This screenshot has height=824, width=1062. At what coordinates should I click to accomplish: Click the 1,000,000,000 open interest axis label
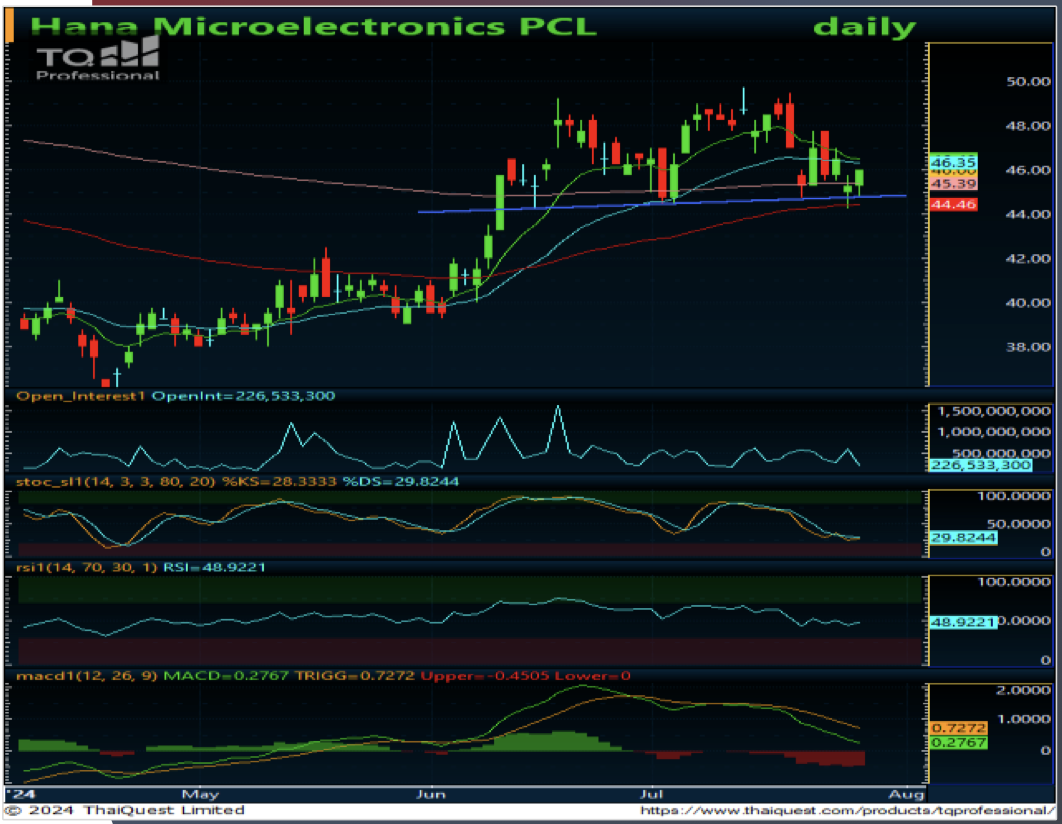point(994,432)
